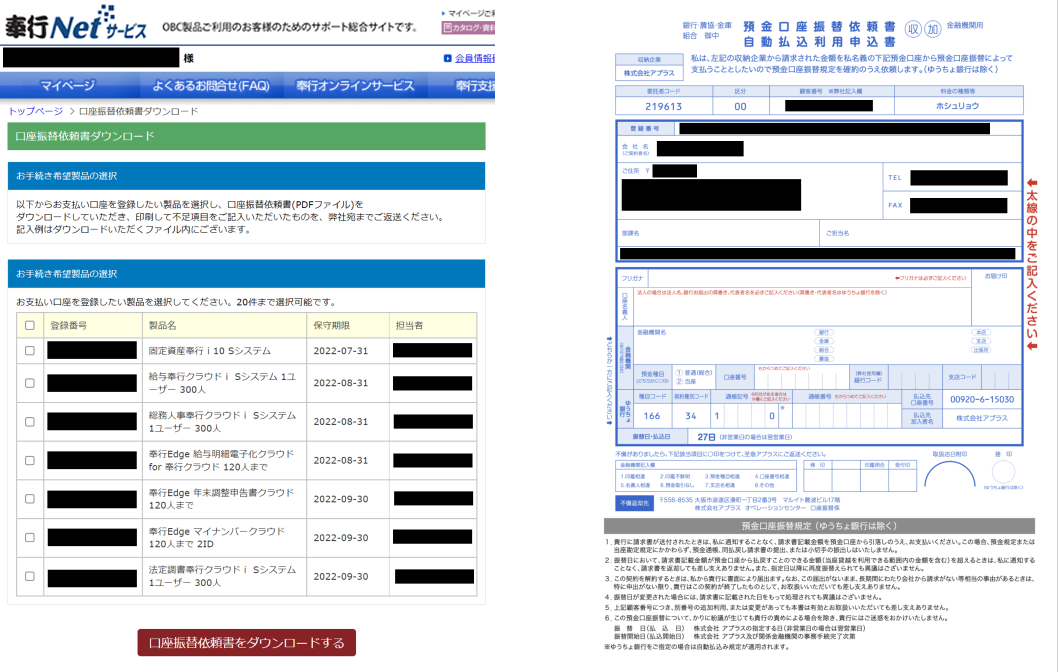Click the 口座振替依頼書をダウンロードする button
The height and width of the screenshot is (672, 1058).
click(x=247, y=643)
